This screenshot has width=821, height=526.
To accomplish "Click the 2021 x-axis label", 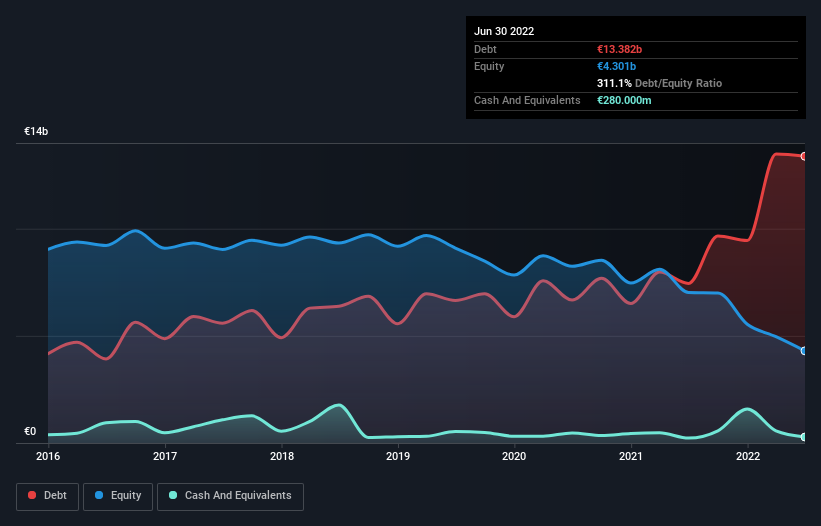I will (631, 456).
